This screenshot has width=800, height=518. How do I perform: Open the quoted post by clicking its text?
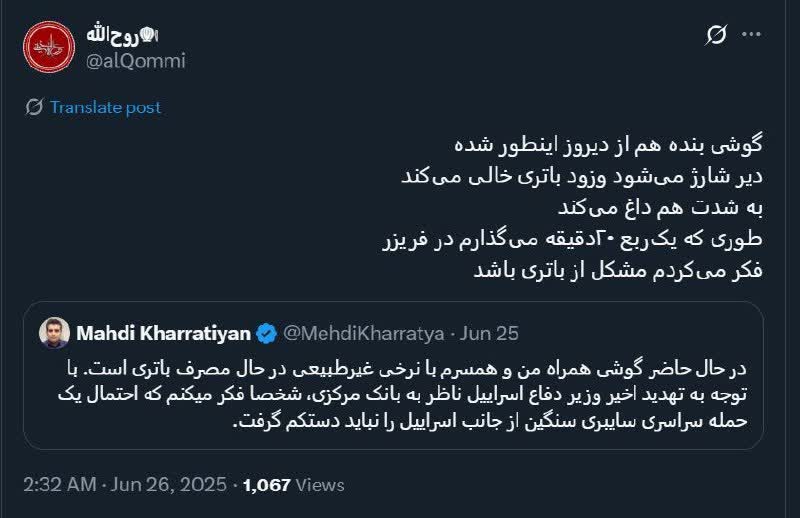[x=403, y=394]
